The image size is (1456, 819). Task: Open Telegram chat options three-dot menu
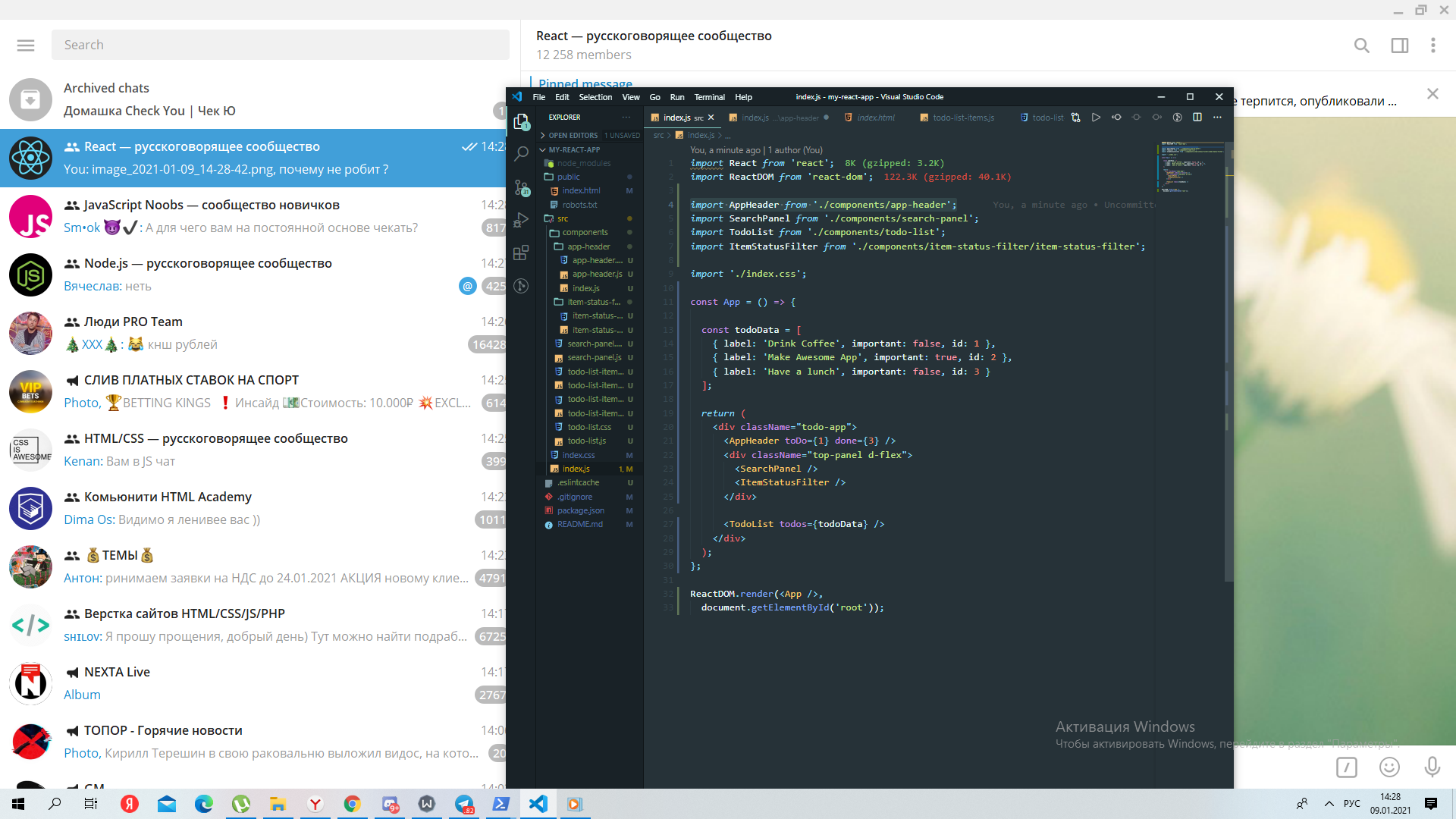tap(1433, 45)
